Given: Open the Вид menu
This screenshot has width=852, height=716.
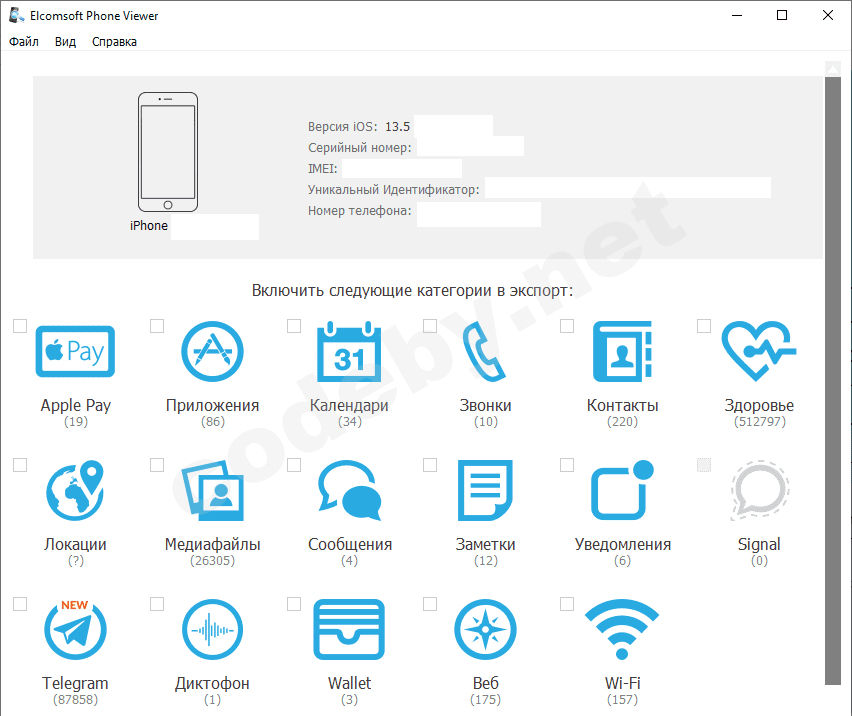Looking at the screenshot, I should (65, 42).
